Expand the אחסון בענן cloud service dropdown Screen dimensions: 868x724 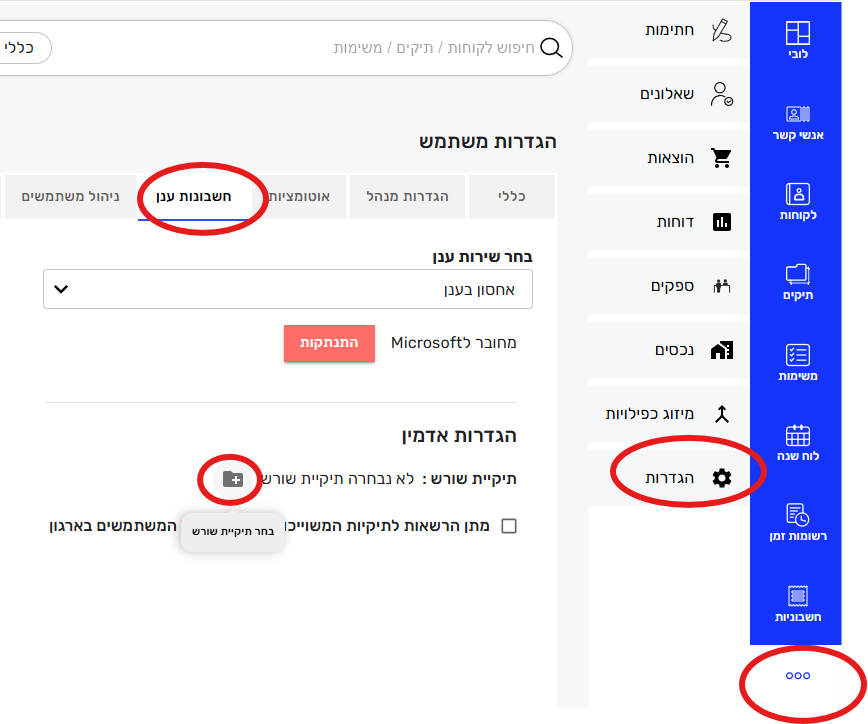(x=288, y=289)
